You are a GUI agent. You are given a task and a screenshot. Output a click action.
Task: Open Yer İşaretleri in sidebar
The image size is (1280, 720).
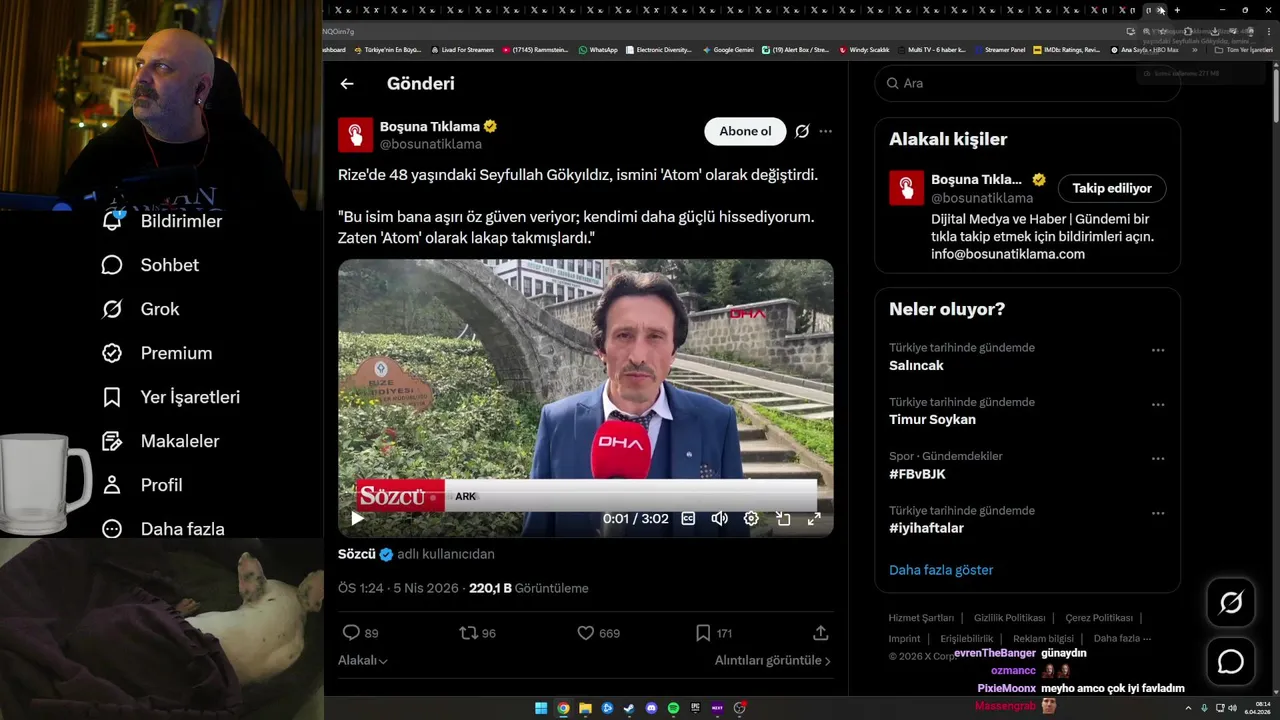(170, 397)
